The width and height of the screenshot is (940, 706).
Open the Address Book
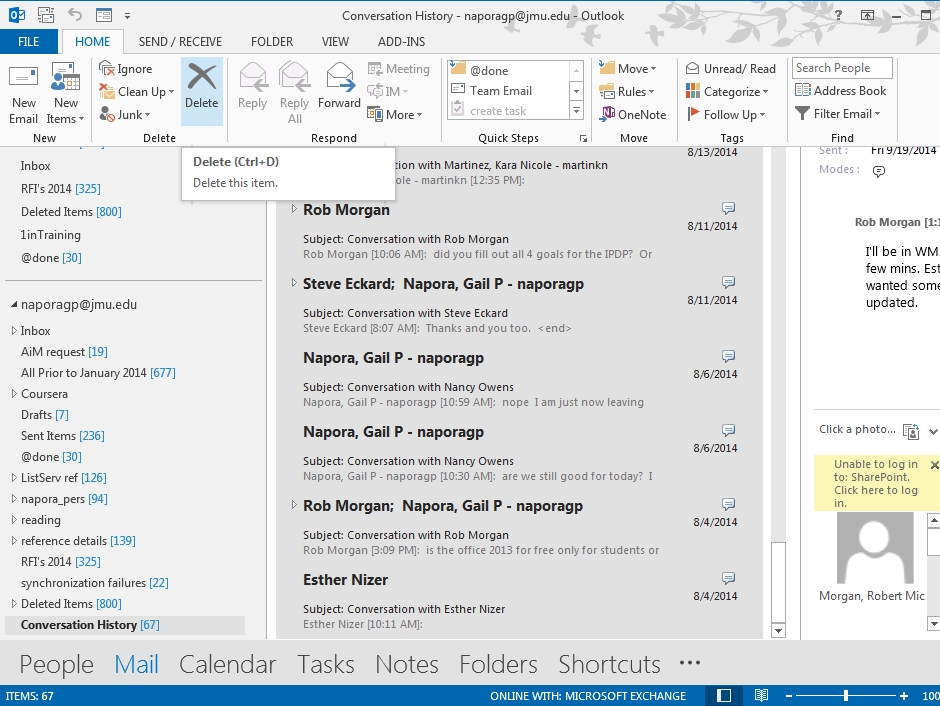click(840, 90)
